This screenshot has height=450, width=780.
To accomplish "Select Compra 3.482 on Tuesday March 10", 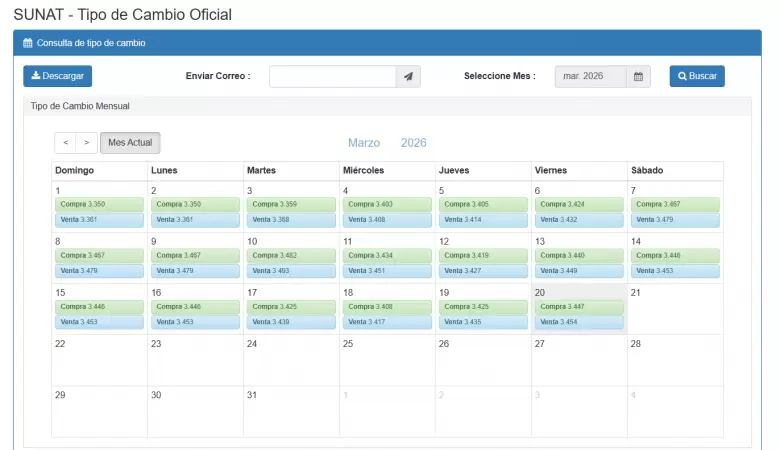I will [x=291, y=256].
